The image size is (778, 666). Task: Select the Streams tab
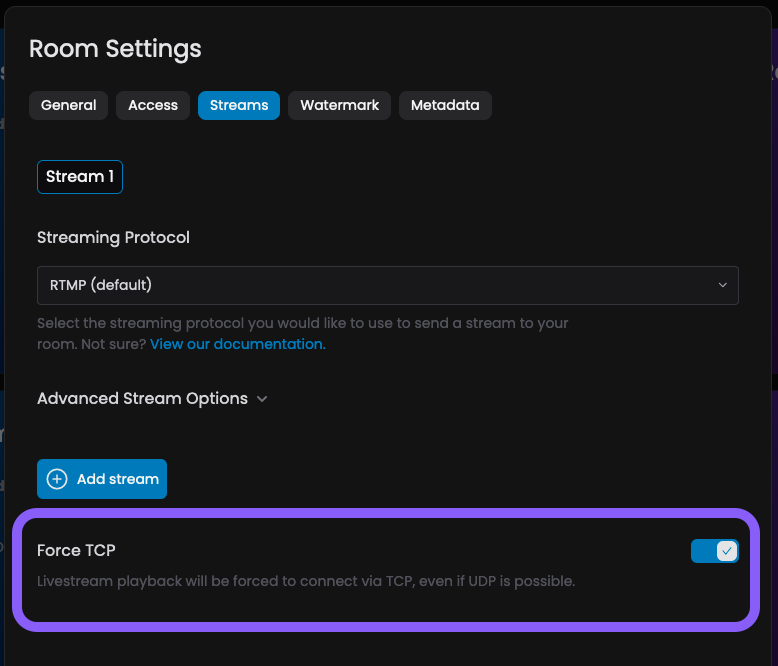pyautogui.click(x=239, y=105)
